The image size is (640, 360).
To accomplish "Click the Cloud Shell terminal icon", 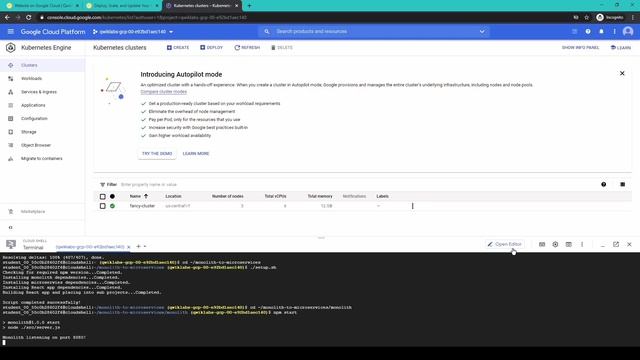I will click(x=11, y=244).
